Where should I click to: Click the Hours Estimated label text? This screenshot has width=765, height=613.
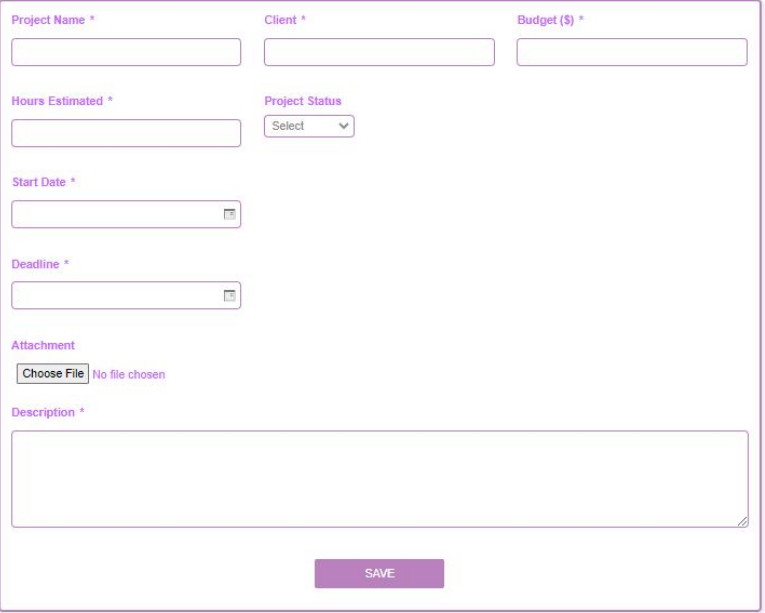coord(57,101)
